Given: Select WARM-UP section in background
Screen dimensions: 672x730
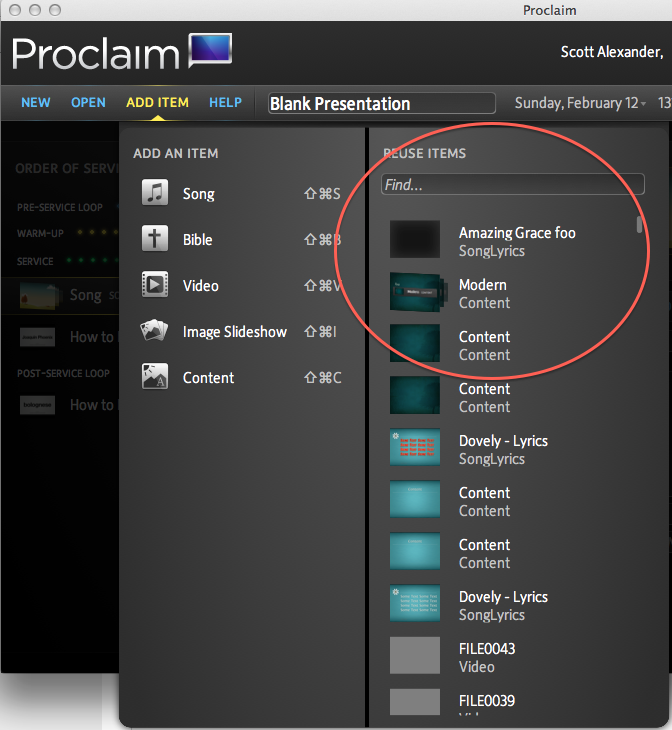Looking at the screenshot, I should [x=40, y=234].
